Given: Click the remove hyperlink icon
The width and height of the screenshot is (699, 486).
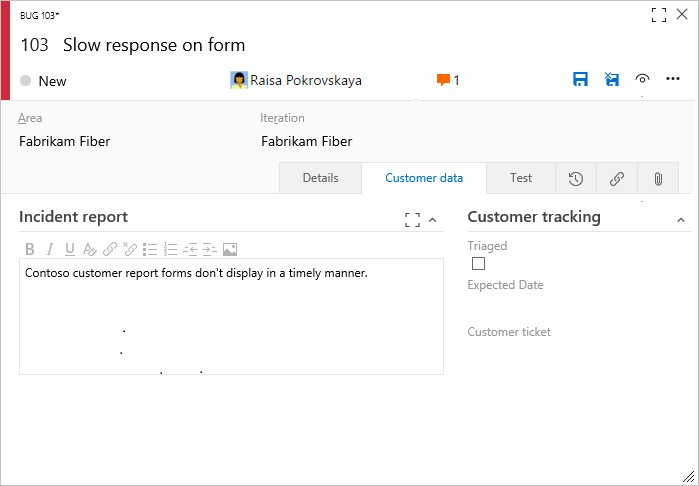Looking at the screenshot, I should [x=130, y=249].
